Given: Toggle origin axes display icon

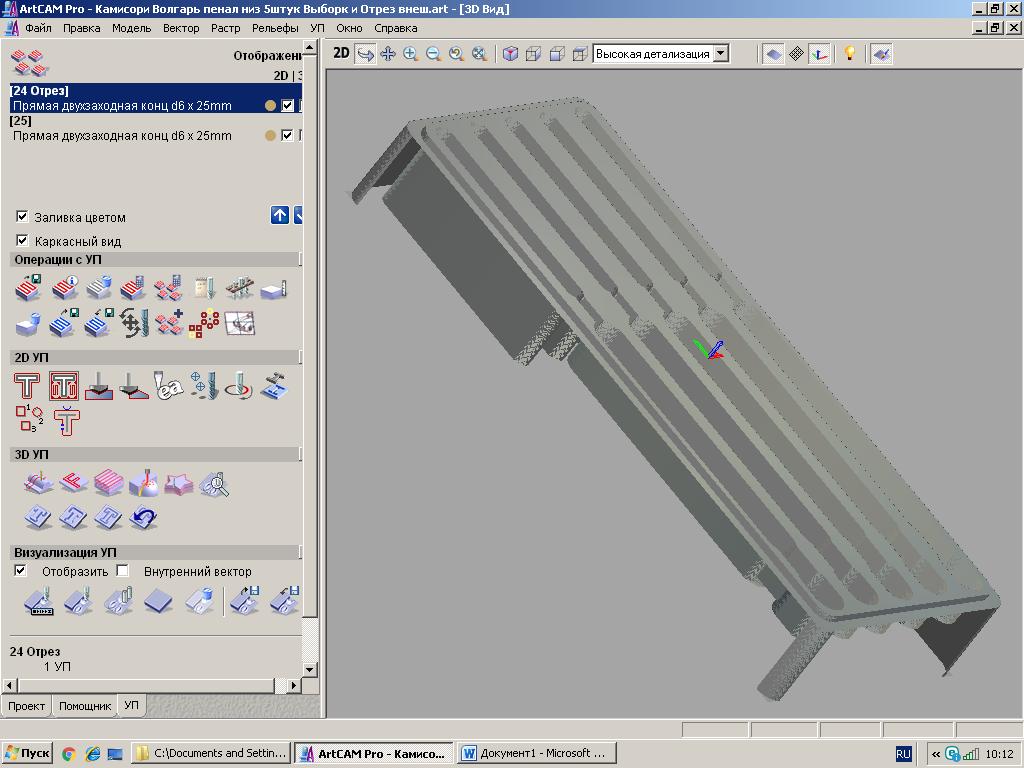Looking at the screenshot, I should [819, 54].
